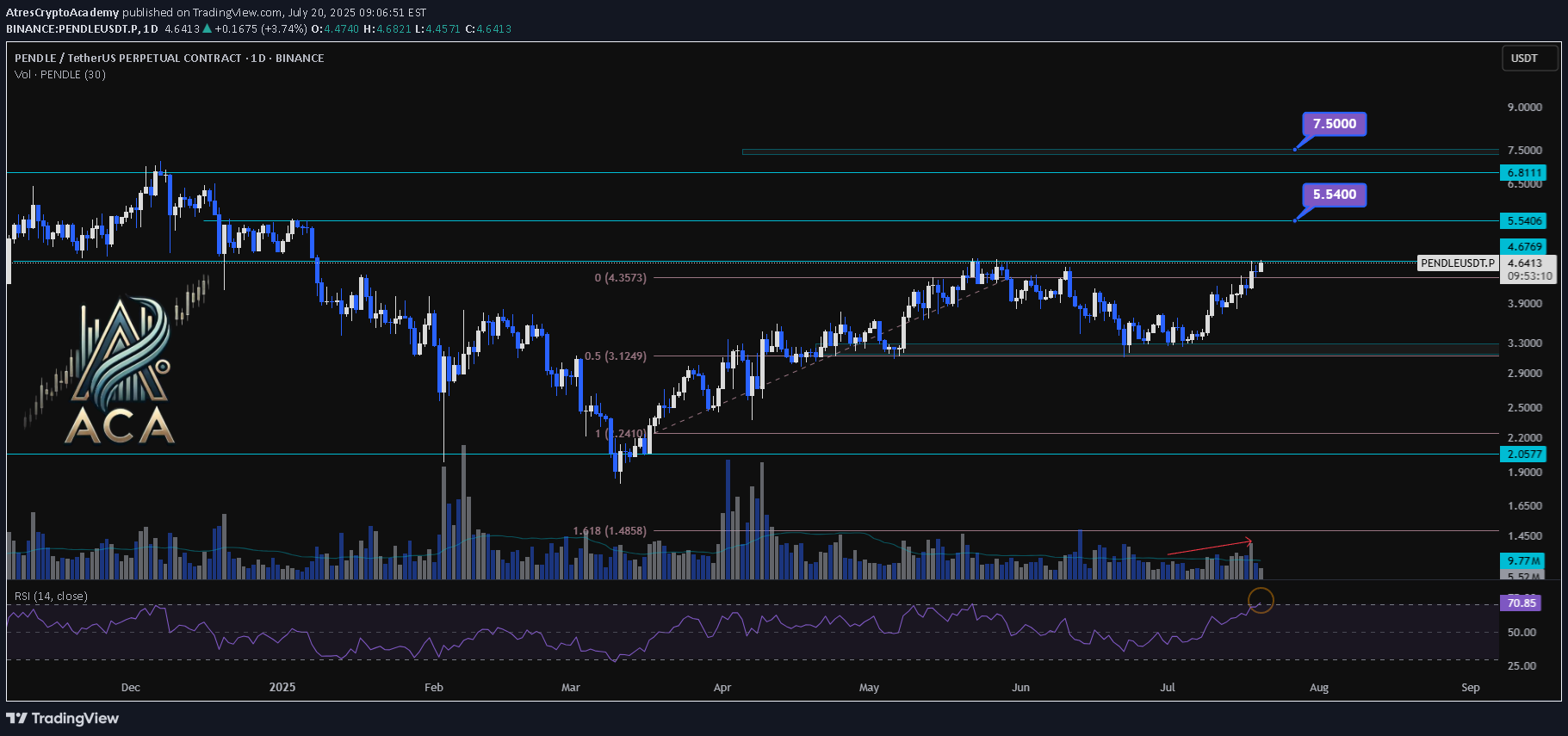Click the 2.0577 price axis tag

pyautogui.click(x=1523, y=455)
